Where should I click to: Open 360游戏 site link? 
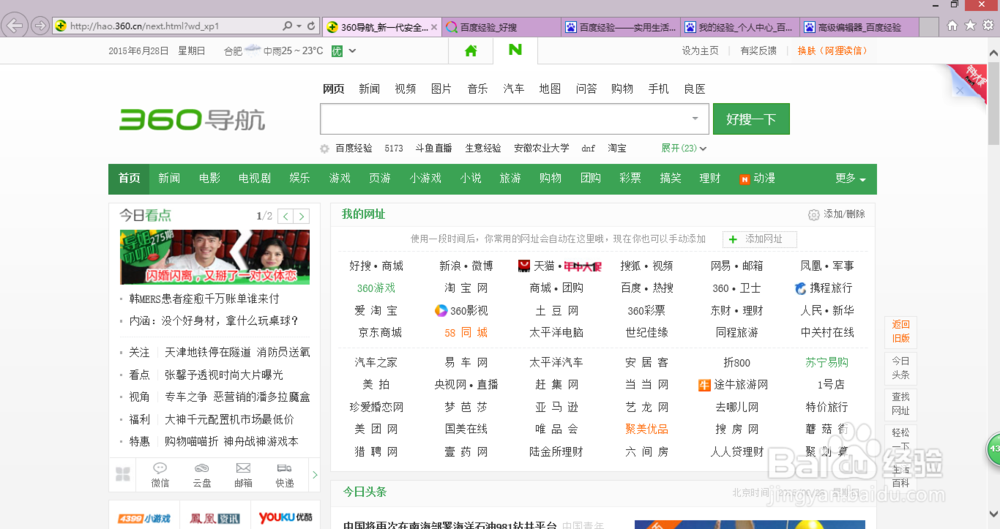click(x=376, y=288)
